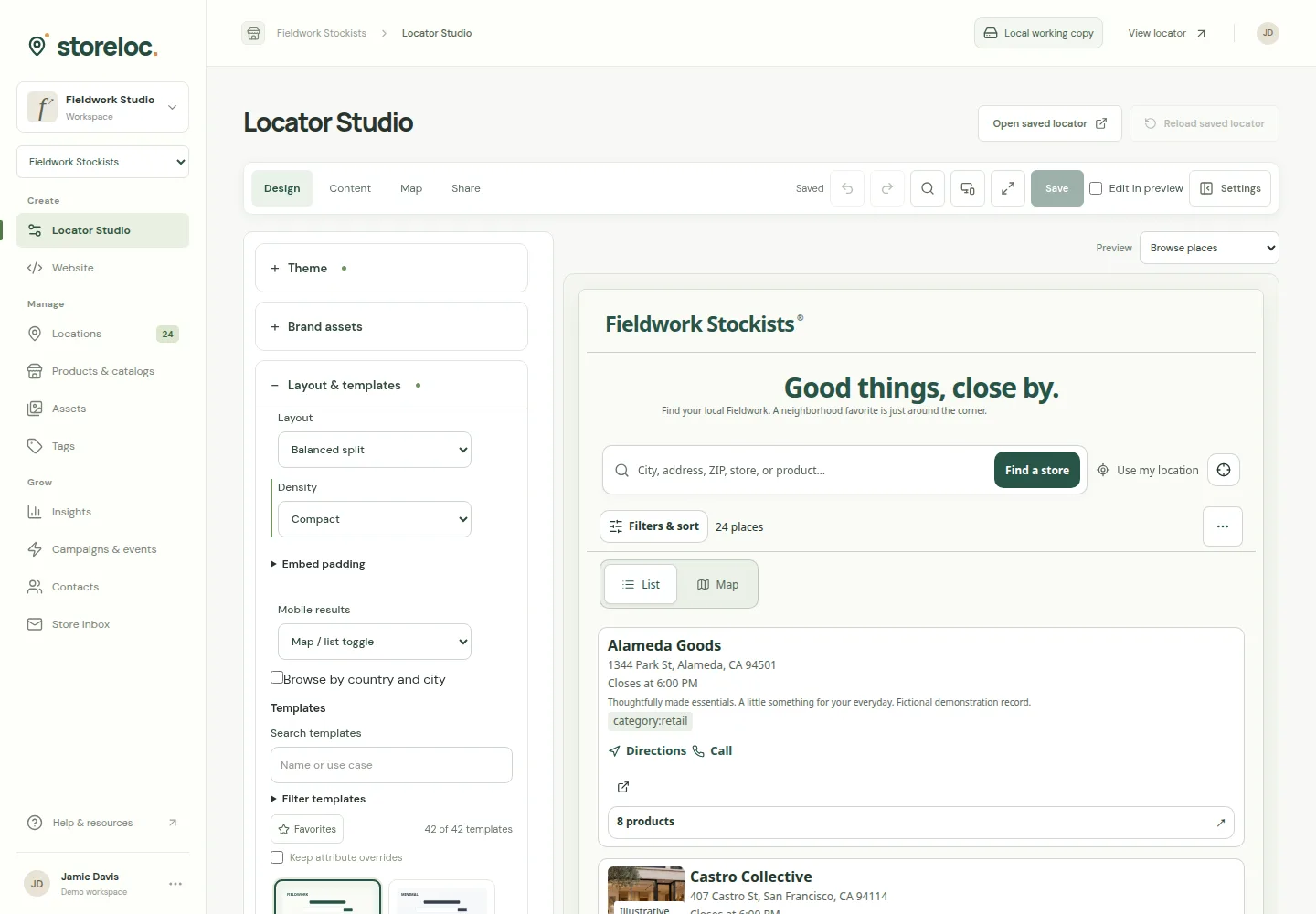Screen dimensions: 1316x914
Task: Switch to the Content tab
Action: (350, 188)
